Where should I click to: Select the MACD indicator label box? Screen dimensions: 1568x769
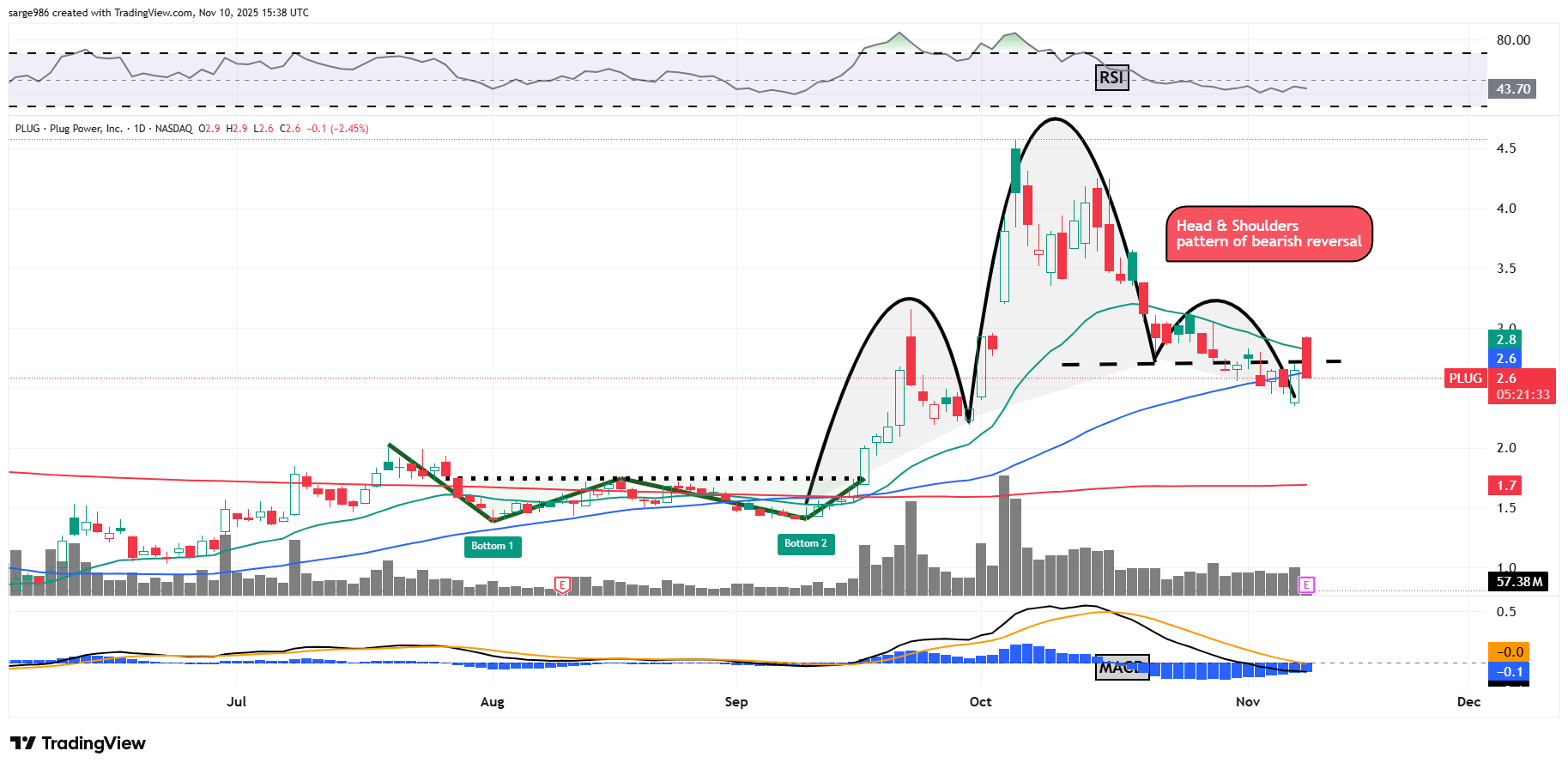click(x=1121, y=668)
